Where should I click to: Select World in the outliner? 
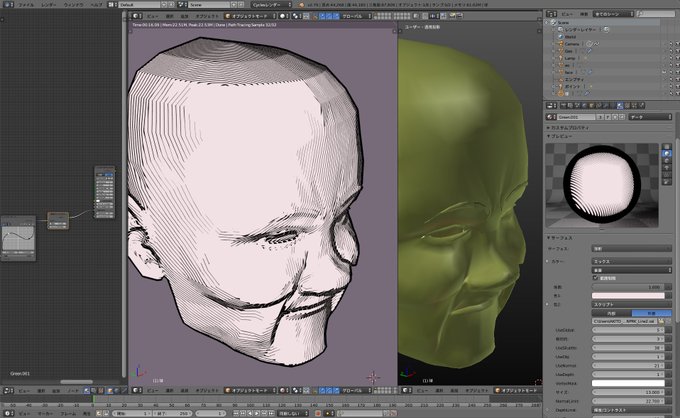coord(570,37)
